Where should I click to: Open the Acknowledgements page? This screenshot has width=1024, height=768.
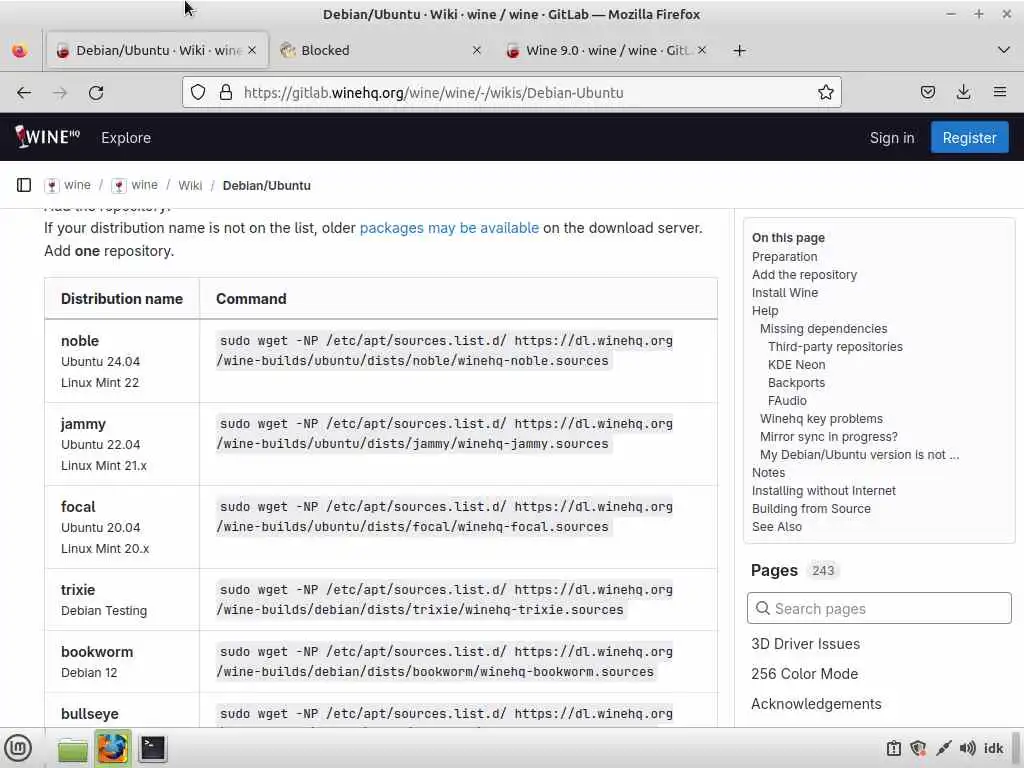(x=816, y=704)
